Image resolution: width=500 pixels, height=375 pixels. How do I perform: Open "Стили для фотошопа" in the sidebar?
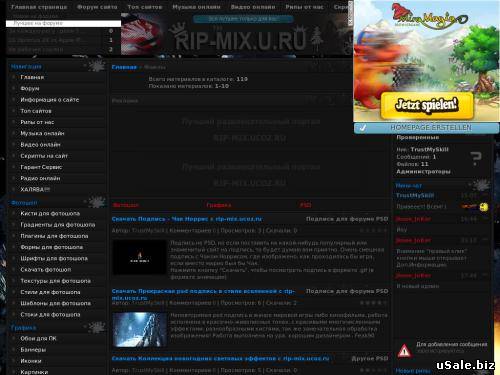point(50,292)
